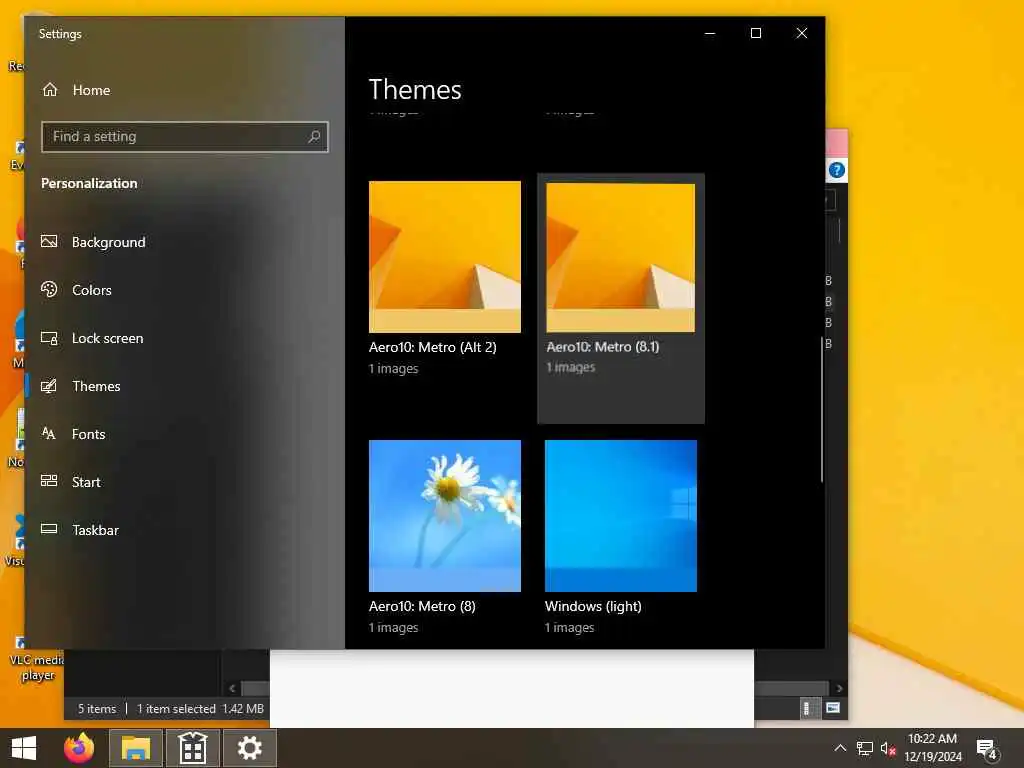
Task: Open the building-icon app on the taskbar
Action: tap(193, 748)
